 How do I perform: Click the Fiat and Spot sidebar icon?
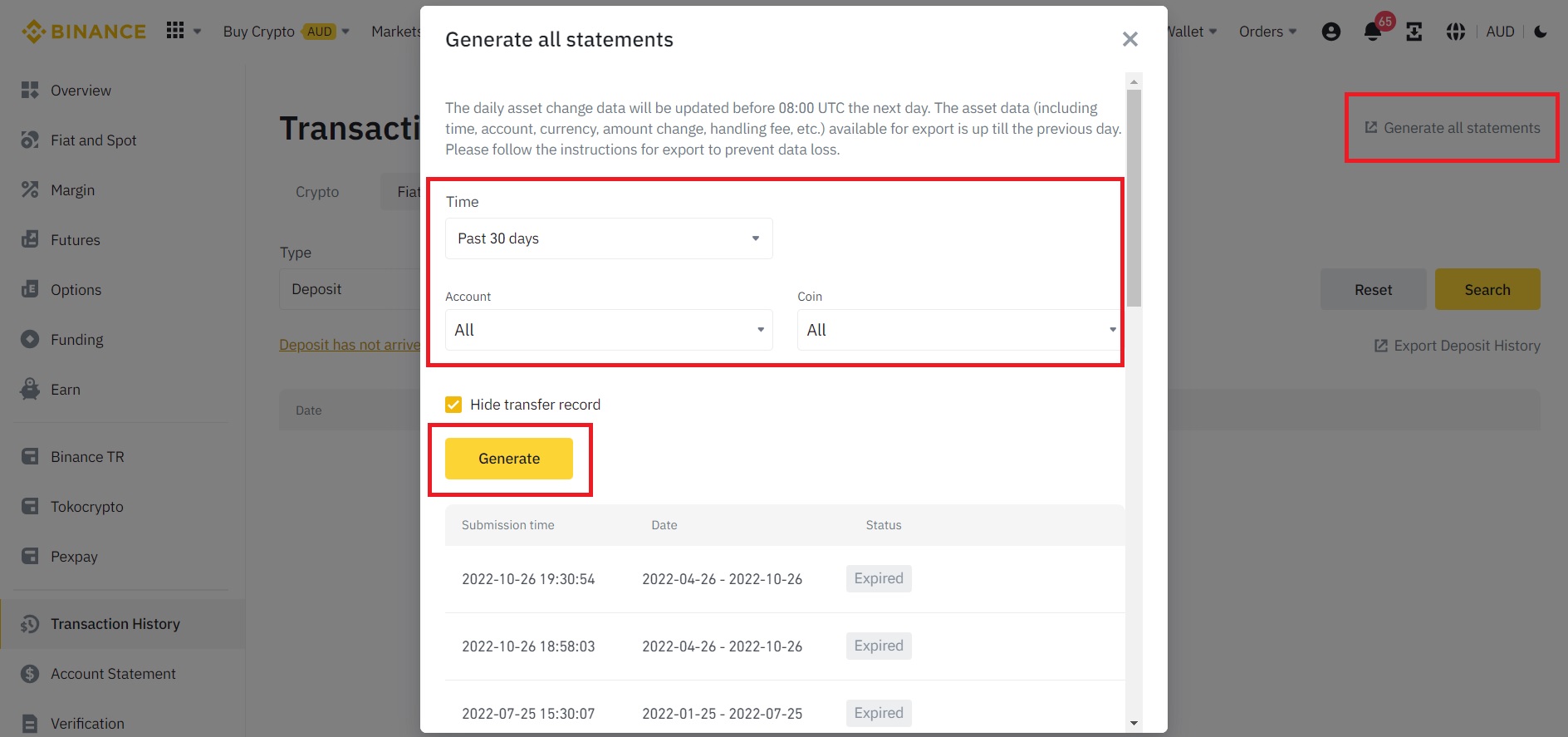point(30,140)
